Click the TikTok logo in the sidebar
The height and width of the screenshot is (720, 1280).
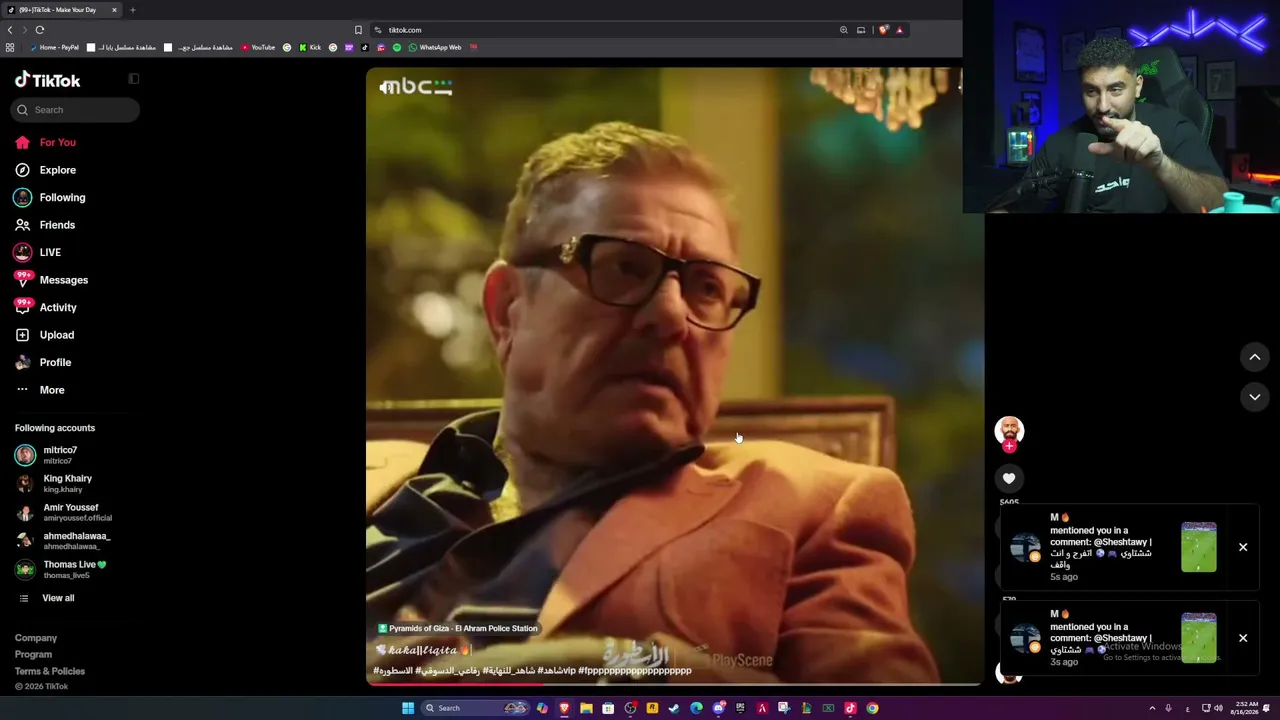coord(47,80)
